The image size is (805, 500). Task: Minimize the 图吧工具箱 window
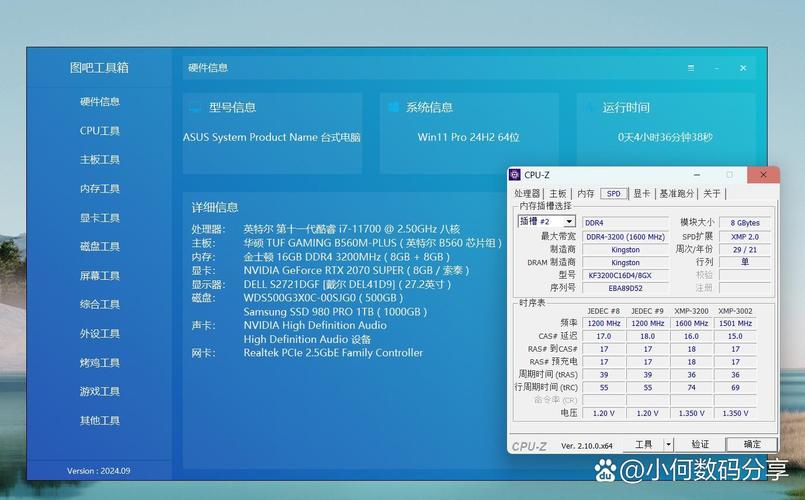(x=717, y=68)
